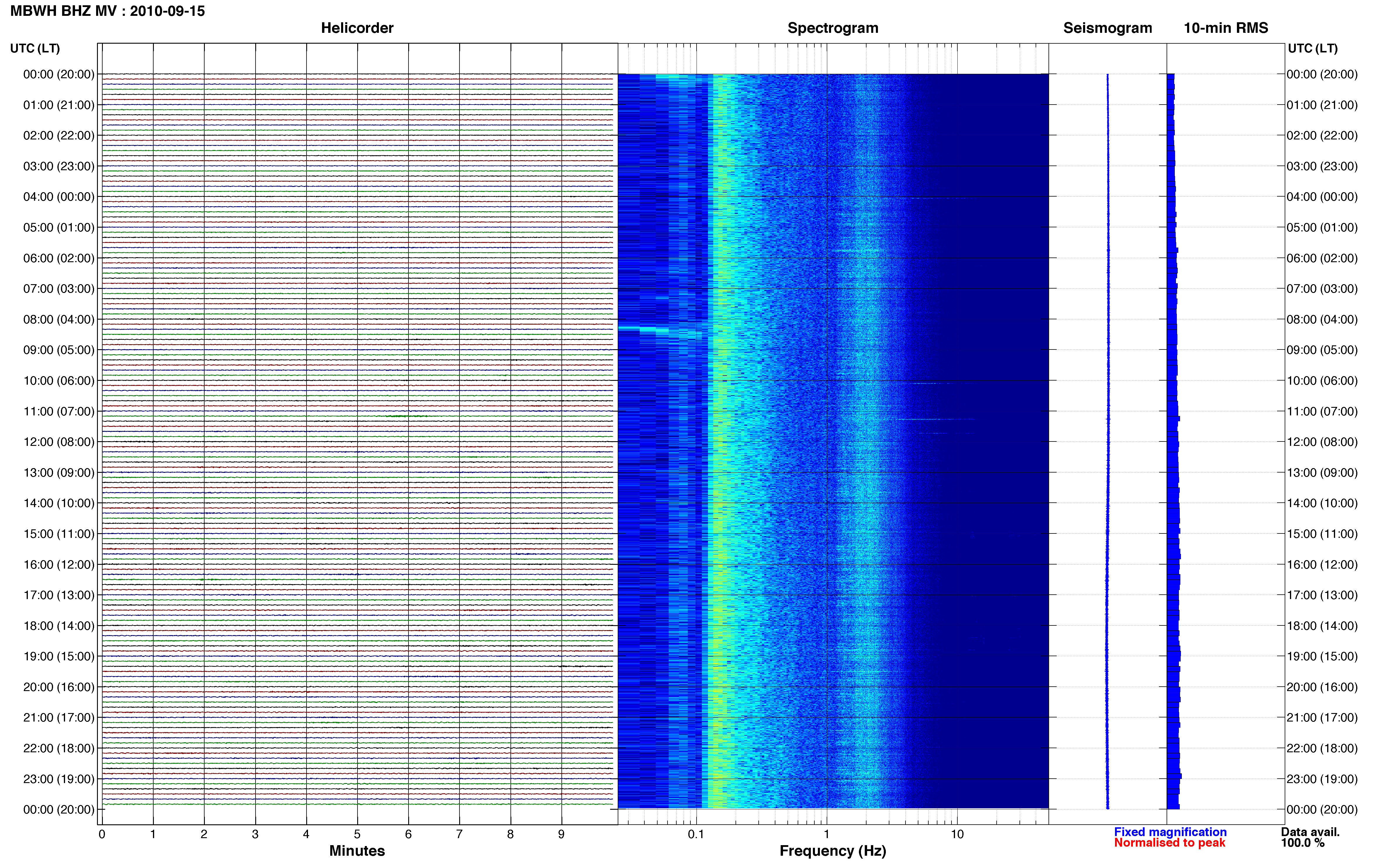Click the "UTC (LT)" label left of Helicorder
Viewport: 1389px width, 868px height.
pos(35,48)
